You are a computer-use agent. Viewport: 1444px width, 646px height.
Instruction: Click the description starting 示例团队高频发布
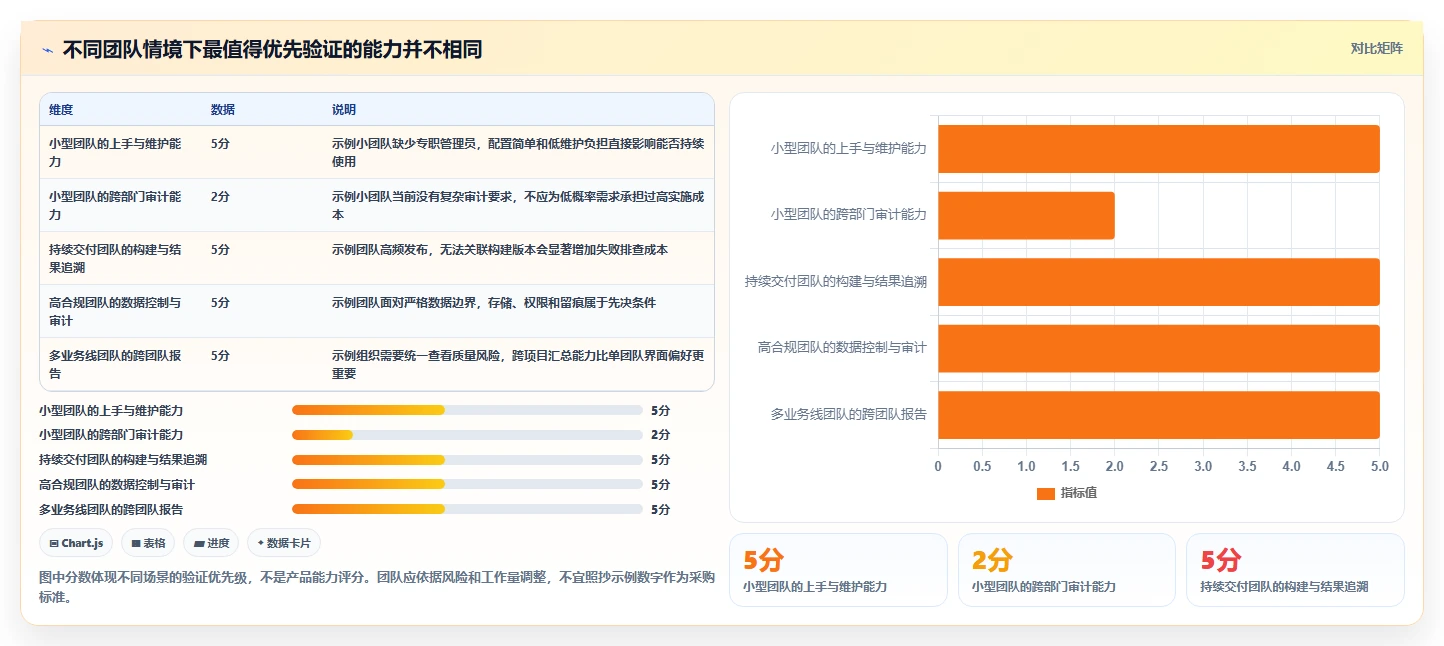pyautogui.click(x=500, y=250)
